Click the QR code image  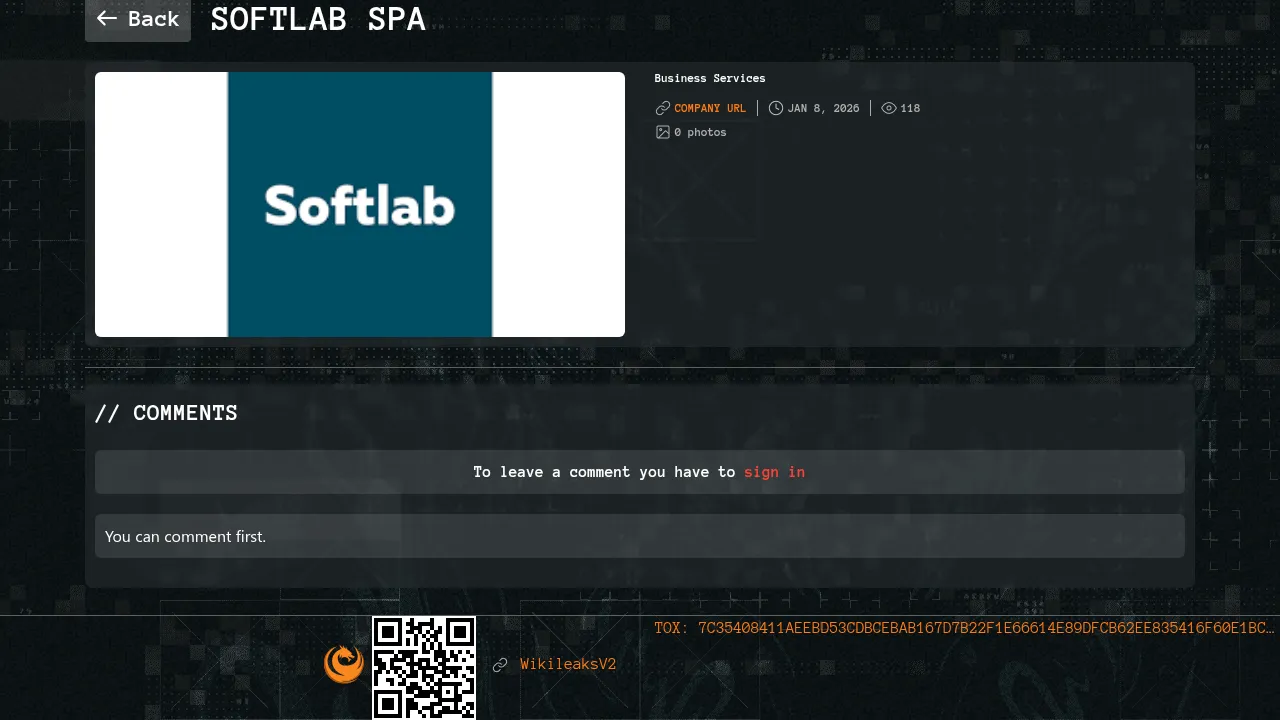coord(424,667)
